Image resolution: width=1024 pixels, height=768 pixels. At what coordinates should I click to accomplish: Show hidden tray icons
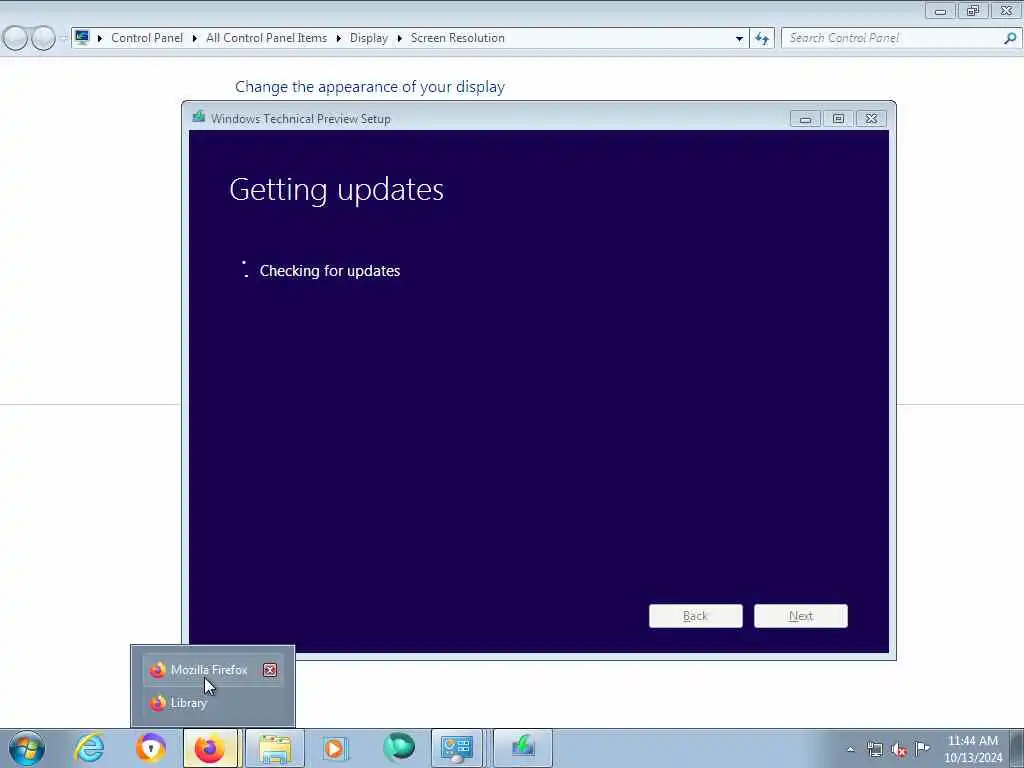[x=850, y=750]
